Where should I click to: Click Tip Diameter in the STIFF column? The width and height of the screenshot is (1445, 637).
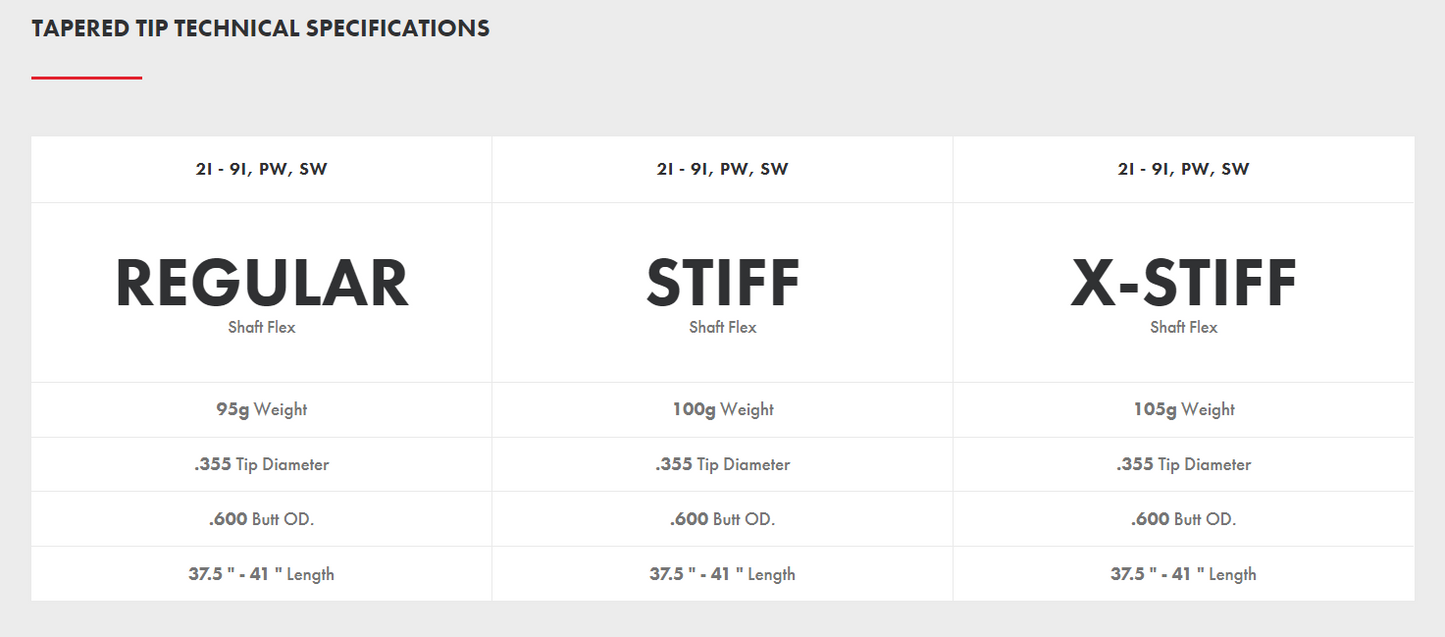click(x=722, y=464)
